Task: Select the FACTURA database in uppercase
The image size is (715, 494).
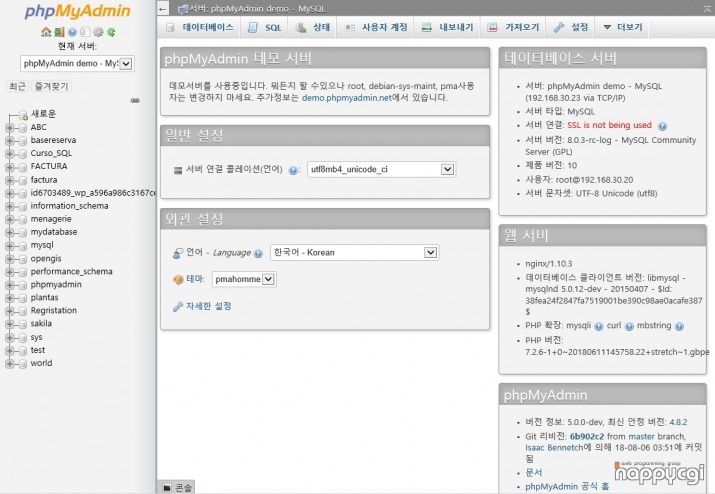Action: 49,166
